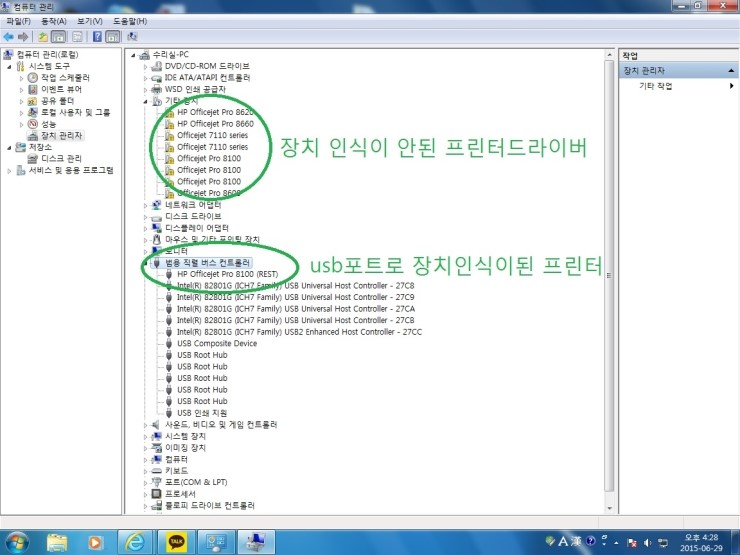
Task: Click the Back arrow toolbar icon
Action: pyautogui.click(x=8, y=36)
